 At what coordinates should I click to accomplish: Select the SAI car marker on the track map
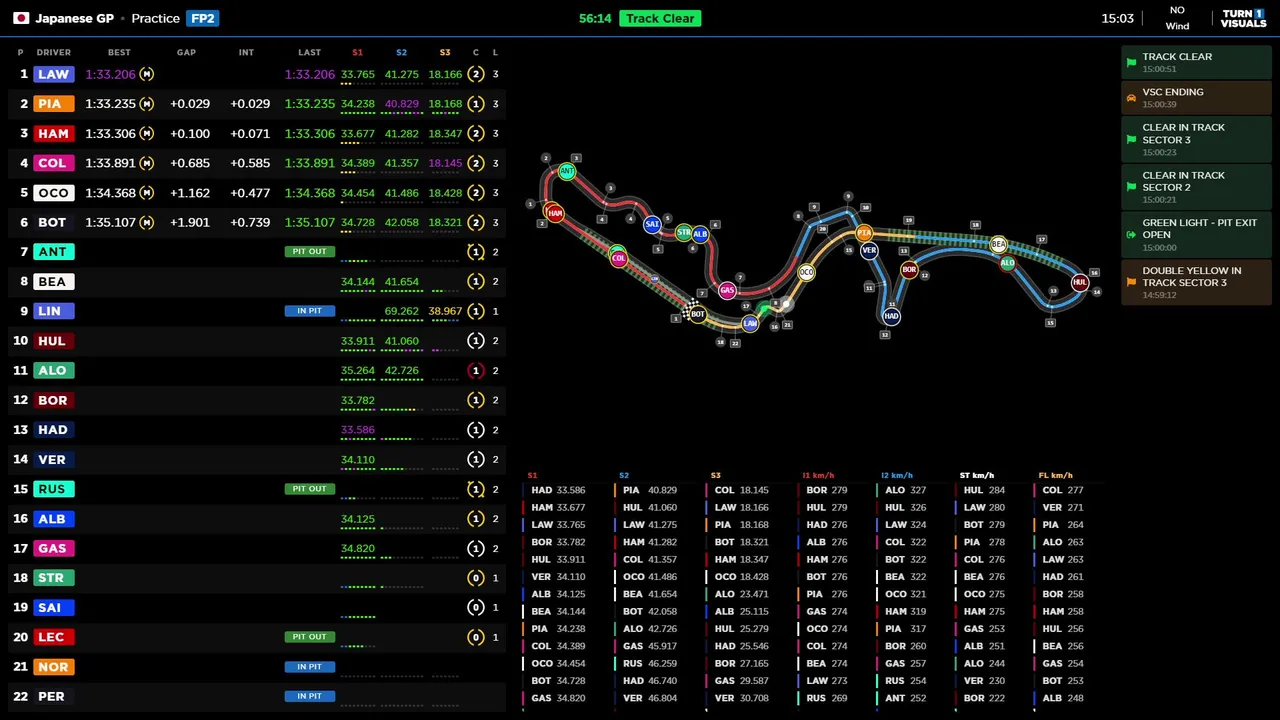click(652, 224)
